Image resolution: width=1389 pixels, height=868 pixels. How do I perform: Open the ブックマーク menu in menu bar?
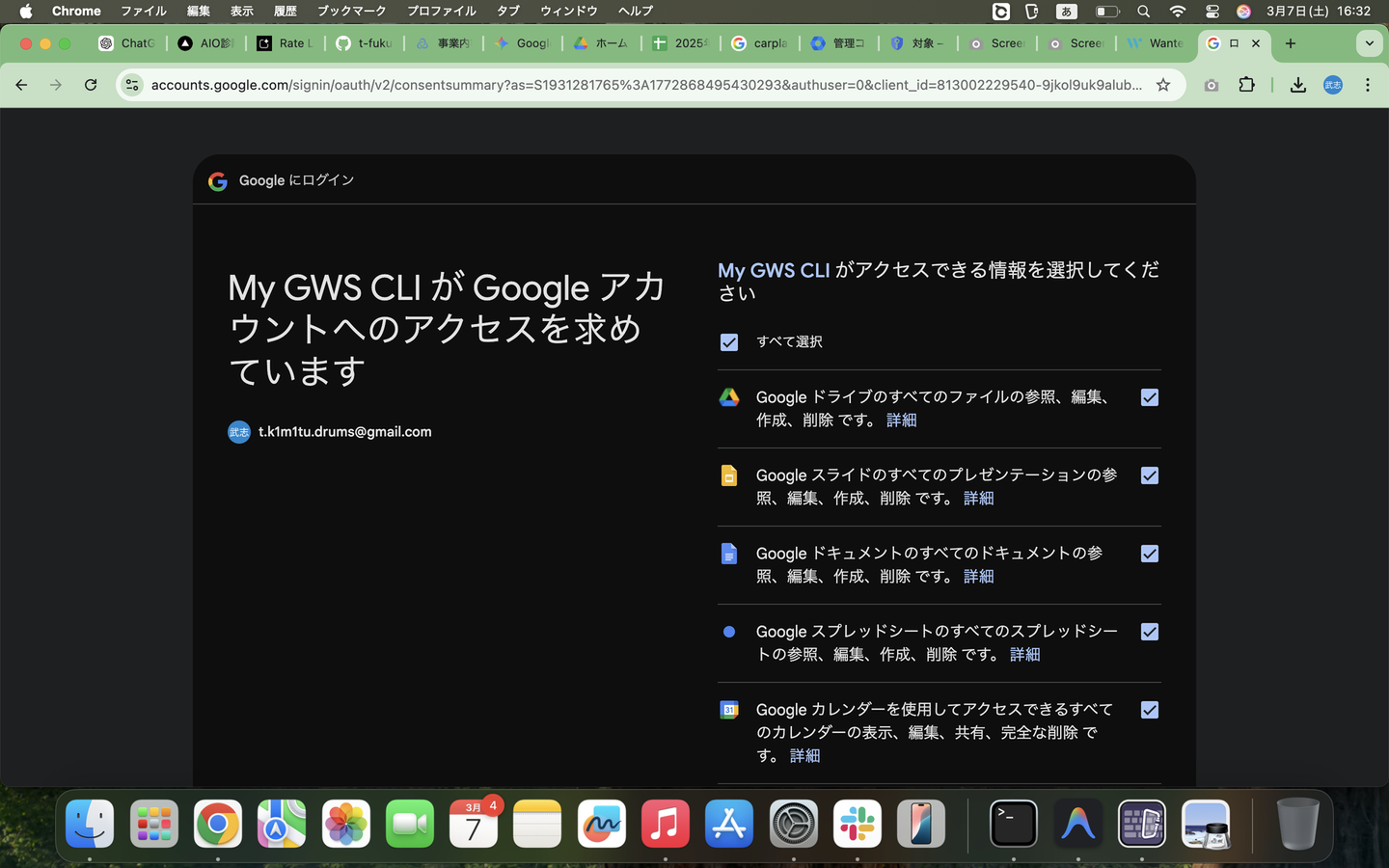351,11
